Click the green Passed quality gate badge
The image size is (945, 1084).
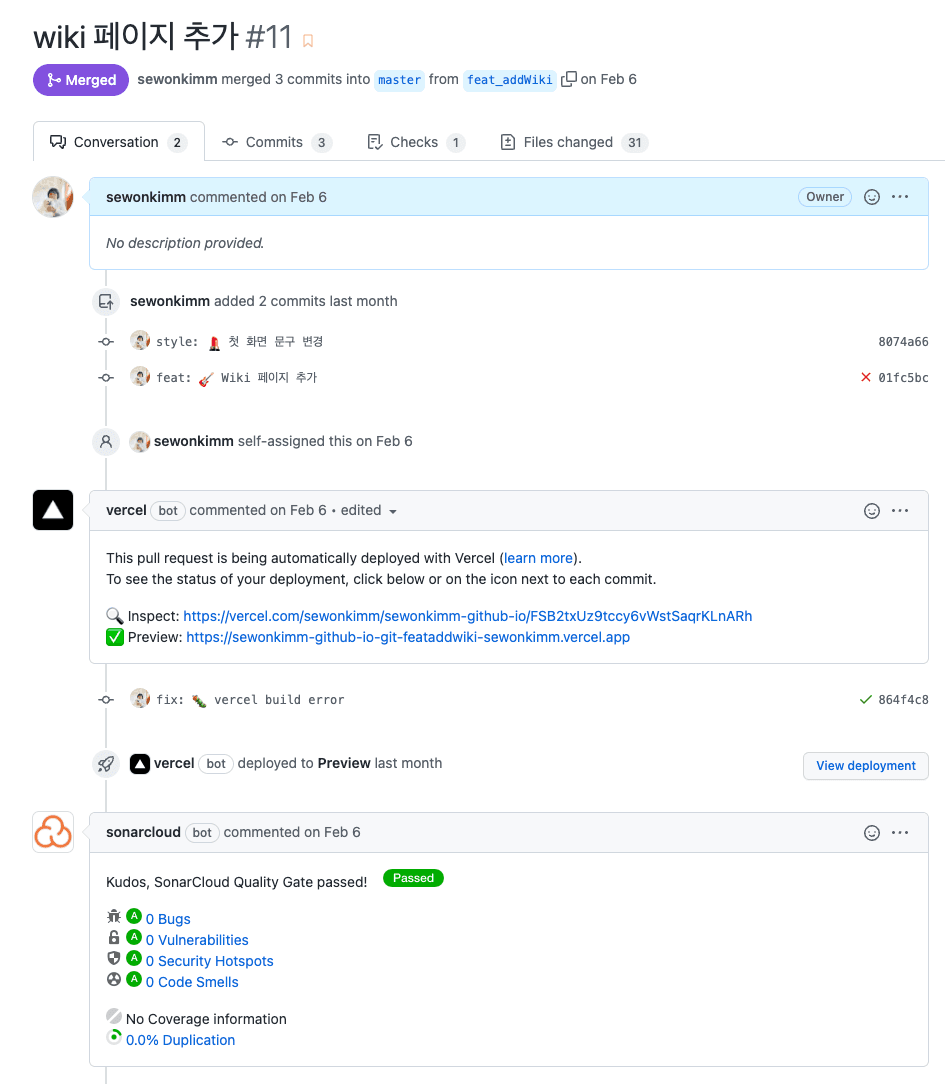tap(413, 878)
